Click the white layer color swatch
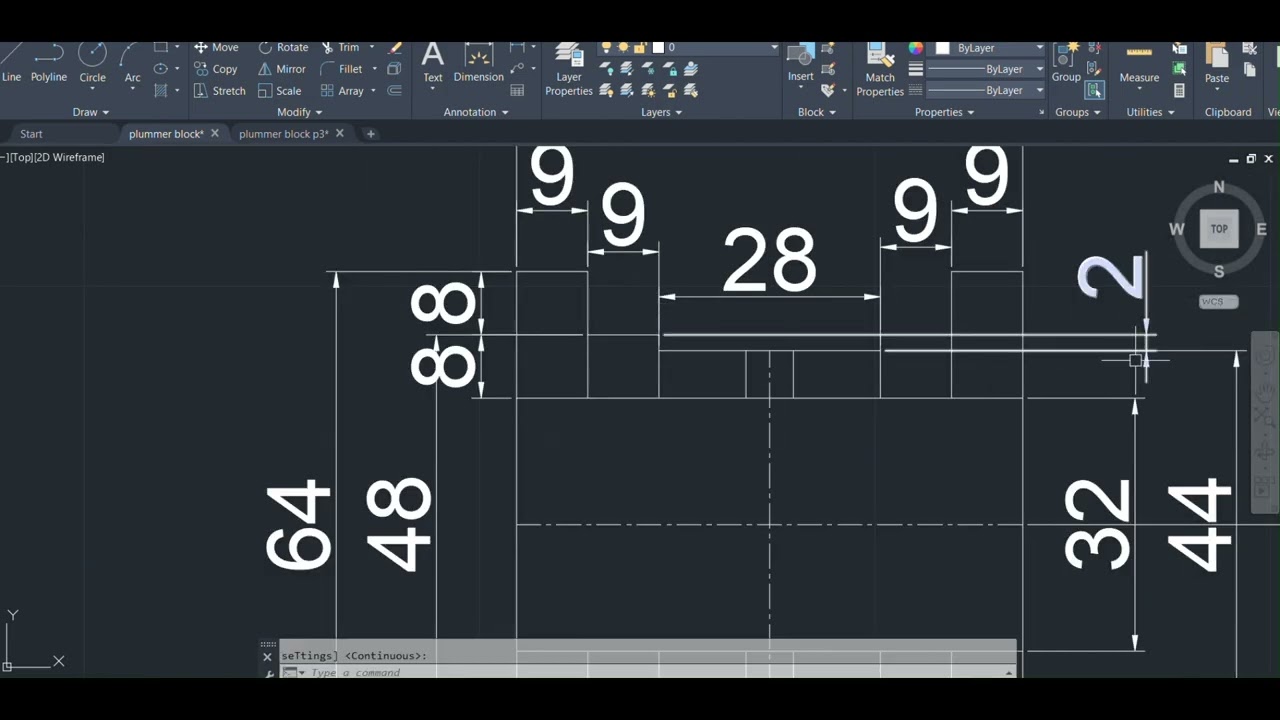This screenshot has height=720, width=1280. 658,47
